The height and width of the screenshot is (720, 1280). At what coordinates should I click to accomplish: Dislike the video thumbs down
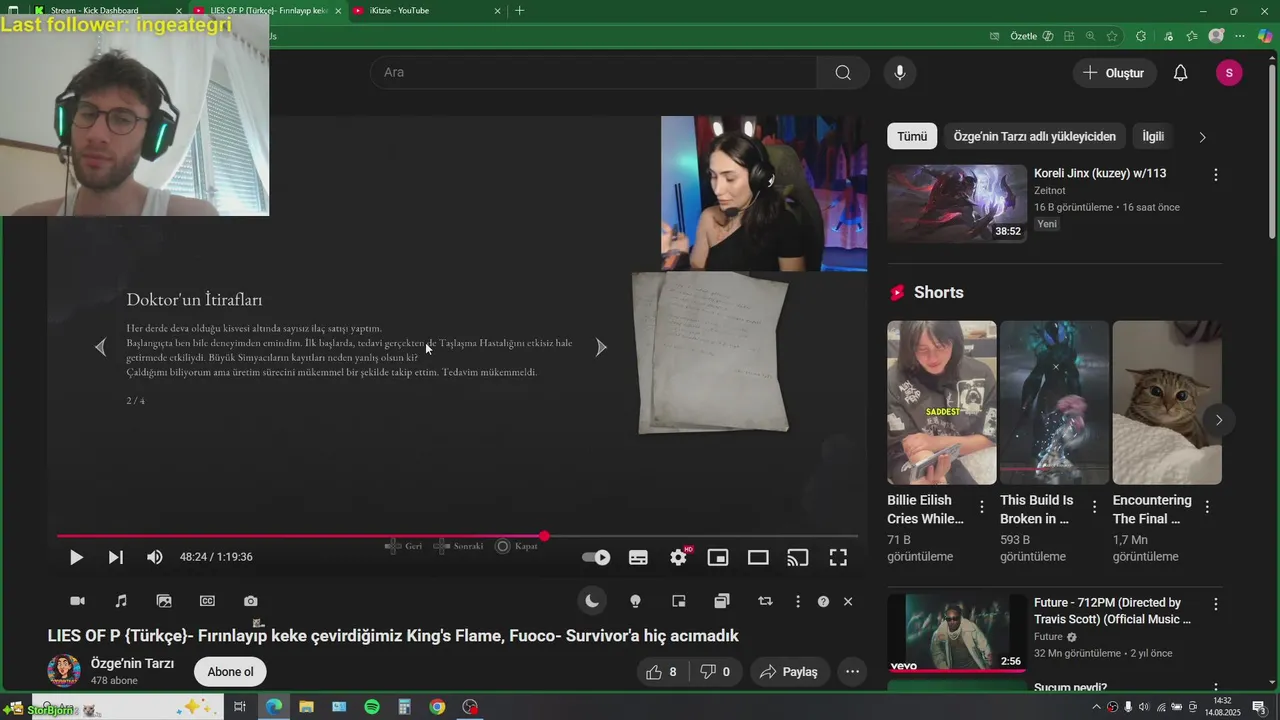tap(715, 672)
